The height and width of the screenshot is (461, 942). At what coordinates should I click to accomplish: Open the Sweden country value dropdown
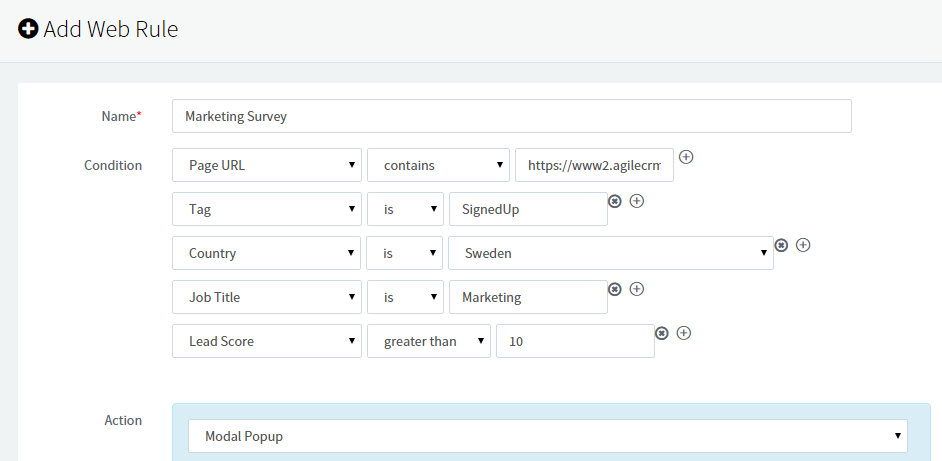611,253
